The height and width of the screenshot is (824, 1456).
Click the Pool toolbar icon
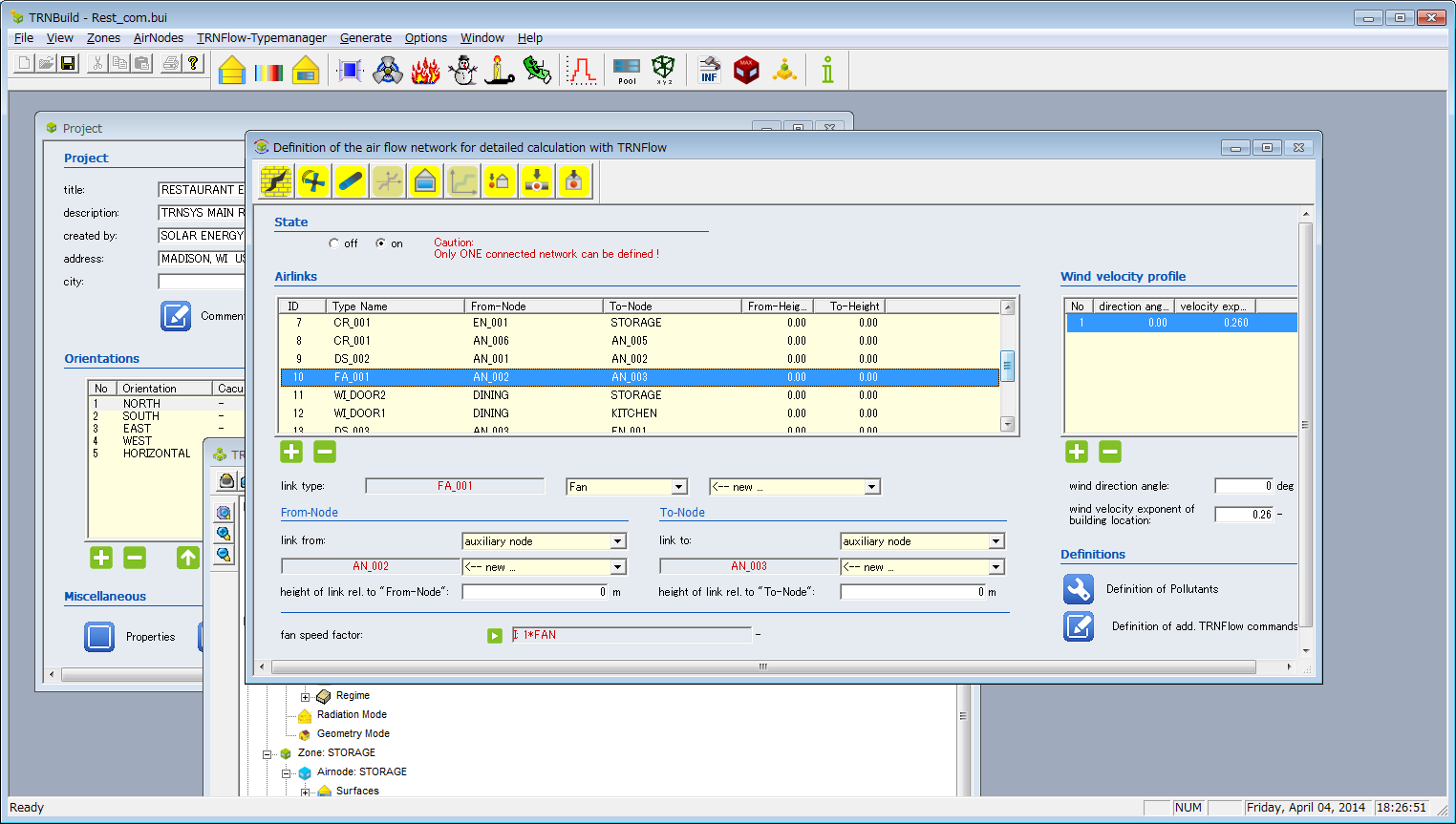pos(627,70)
